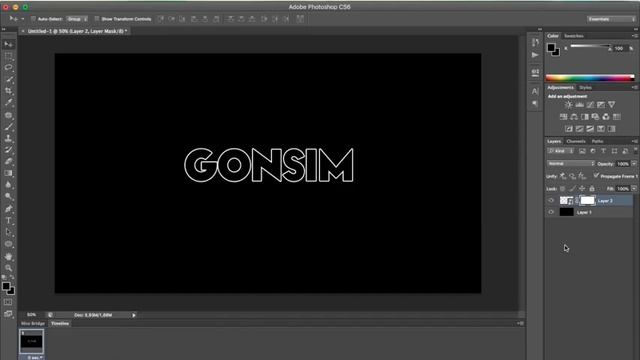Open the Normal blend mode dropdown

(x=571, y=164)
